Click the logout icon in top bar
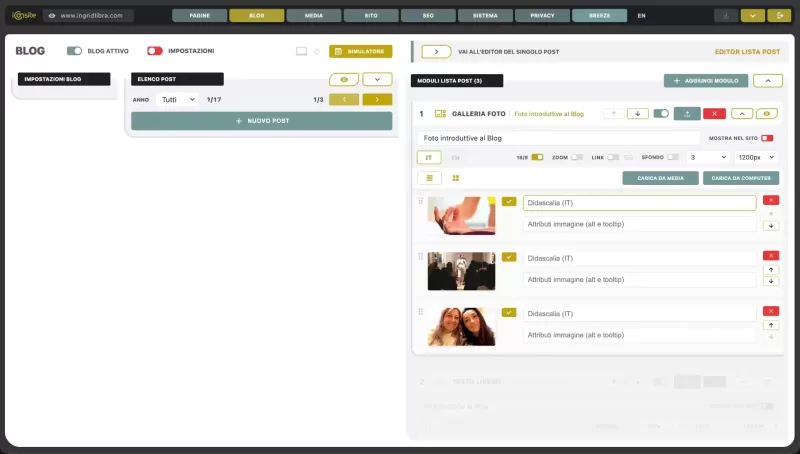Image resolution: width=800 pixels, height=454 pixels. pos(780,16)
